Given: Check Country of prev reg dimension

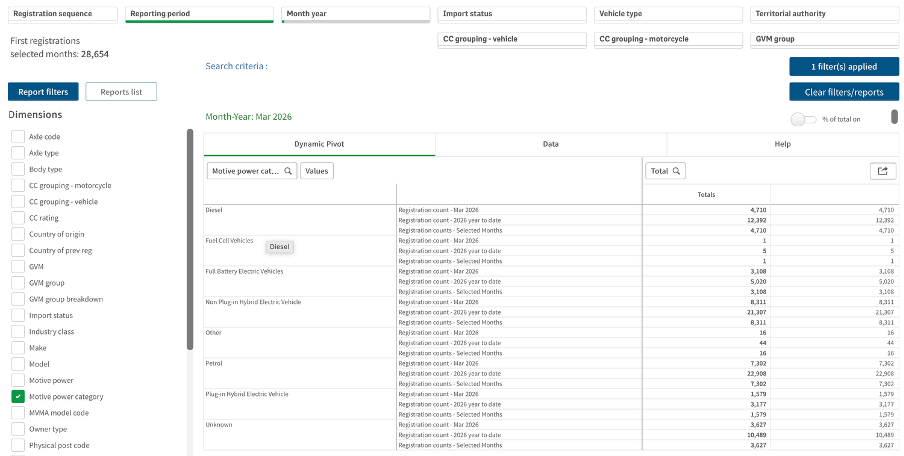Looking at the screenshot, I should (18, 250).
